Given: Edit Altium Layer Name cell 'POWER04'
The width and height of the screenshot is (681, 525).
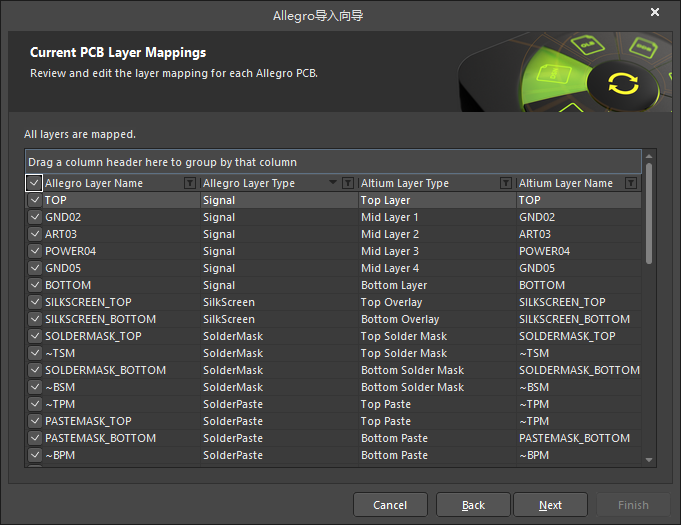Looking at the screenshot, I should click(579, 251).
